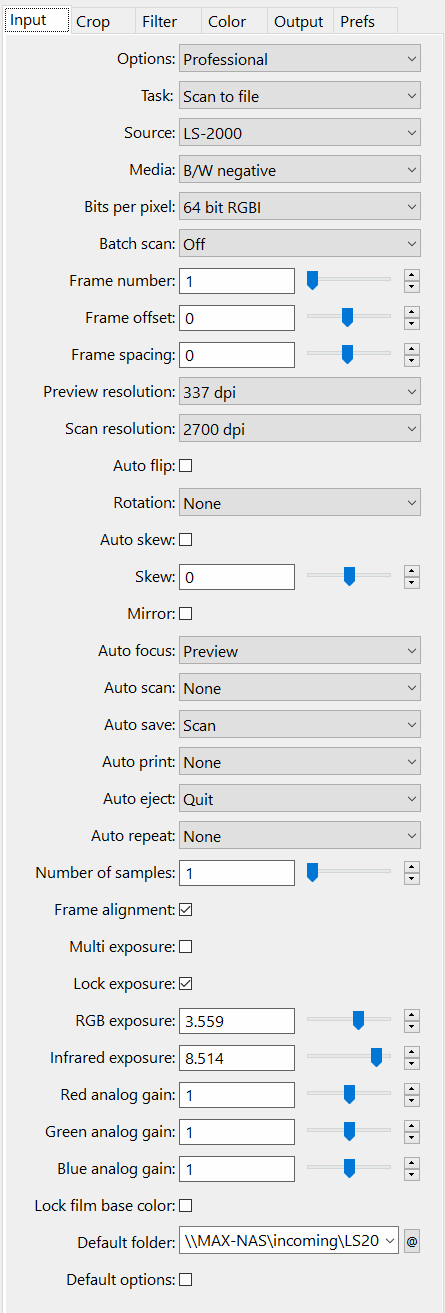
Task: Click the Infrared exposure value field
Action: 237,1058
